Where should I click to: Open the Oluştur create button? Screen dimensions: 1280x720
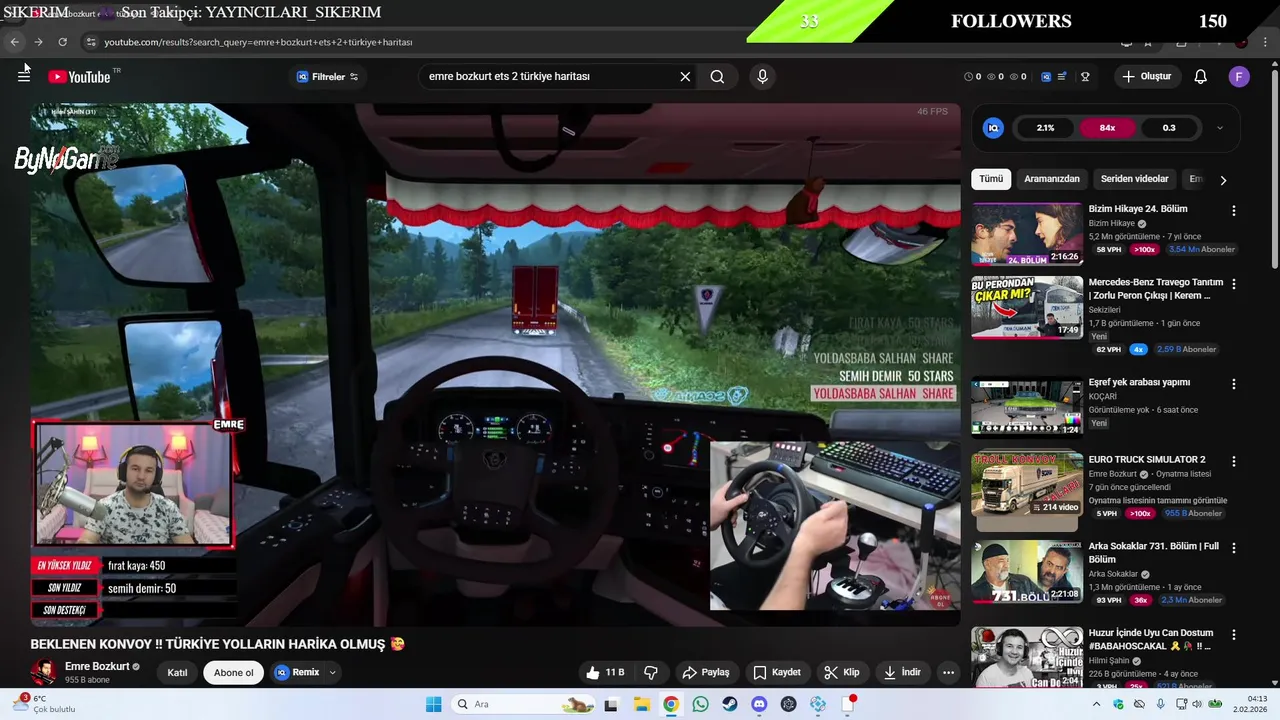[1147, 76]
